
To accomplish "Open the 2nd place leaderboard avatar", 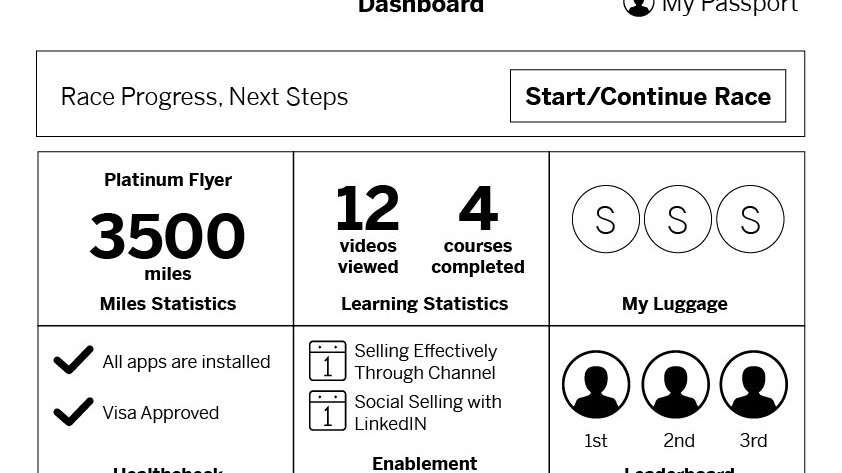I will pos(676,384).
